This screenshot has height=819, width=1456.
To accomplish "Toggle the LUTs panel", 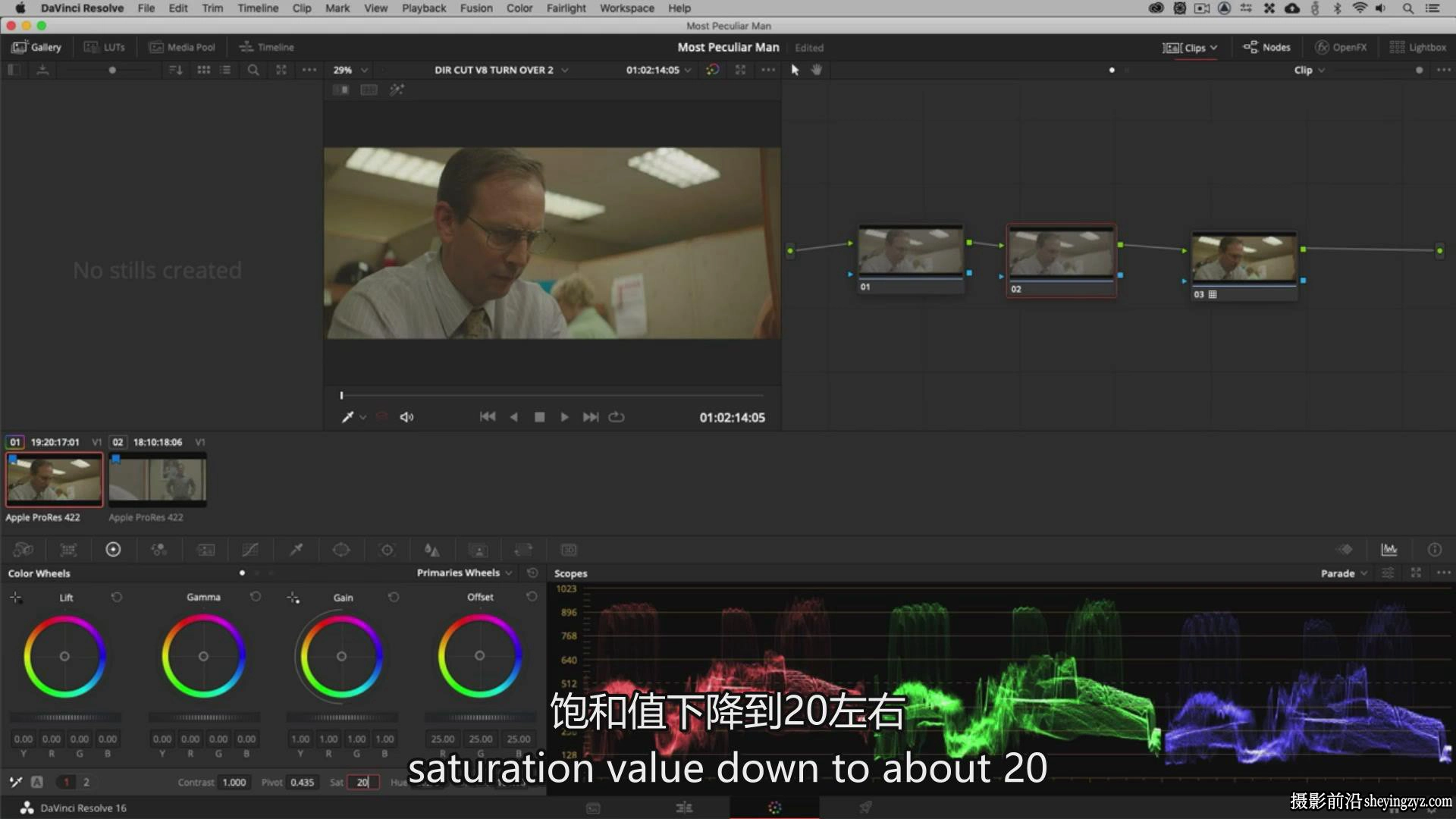I will point(104,47).
